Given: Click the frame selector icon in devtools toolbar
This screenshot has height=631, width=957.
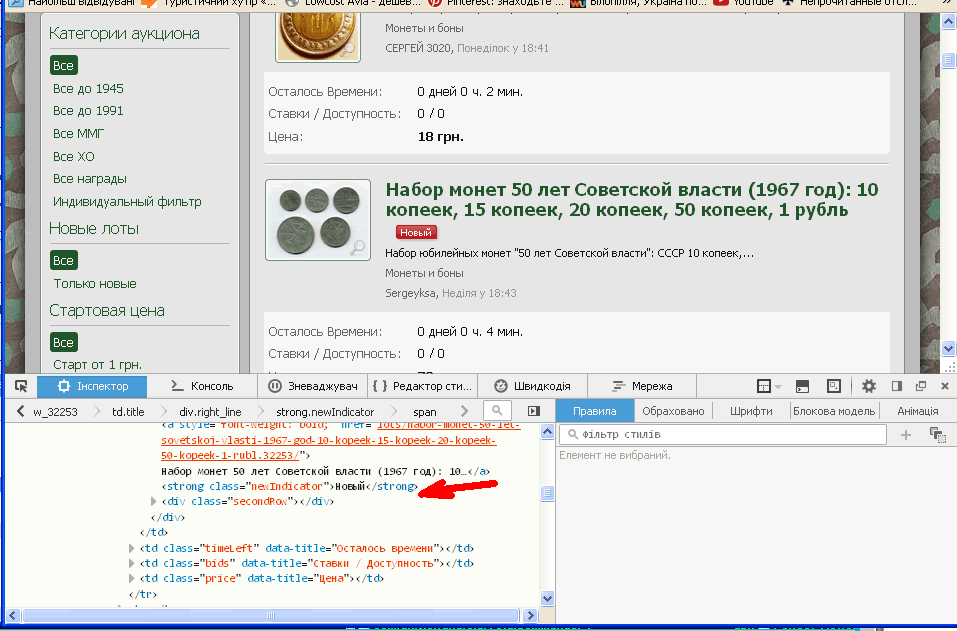Looking at the screenshot, I should 768,386.
